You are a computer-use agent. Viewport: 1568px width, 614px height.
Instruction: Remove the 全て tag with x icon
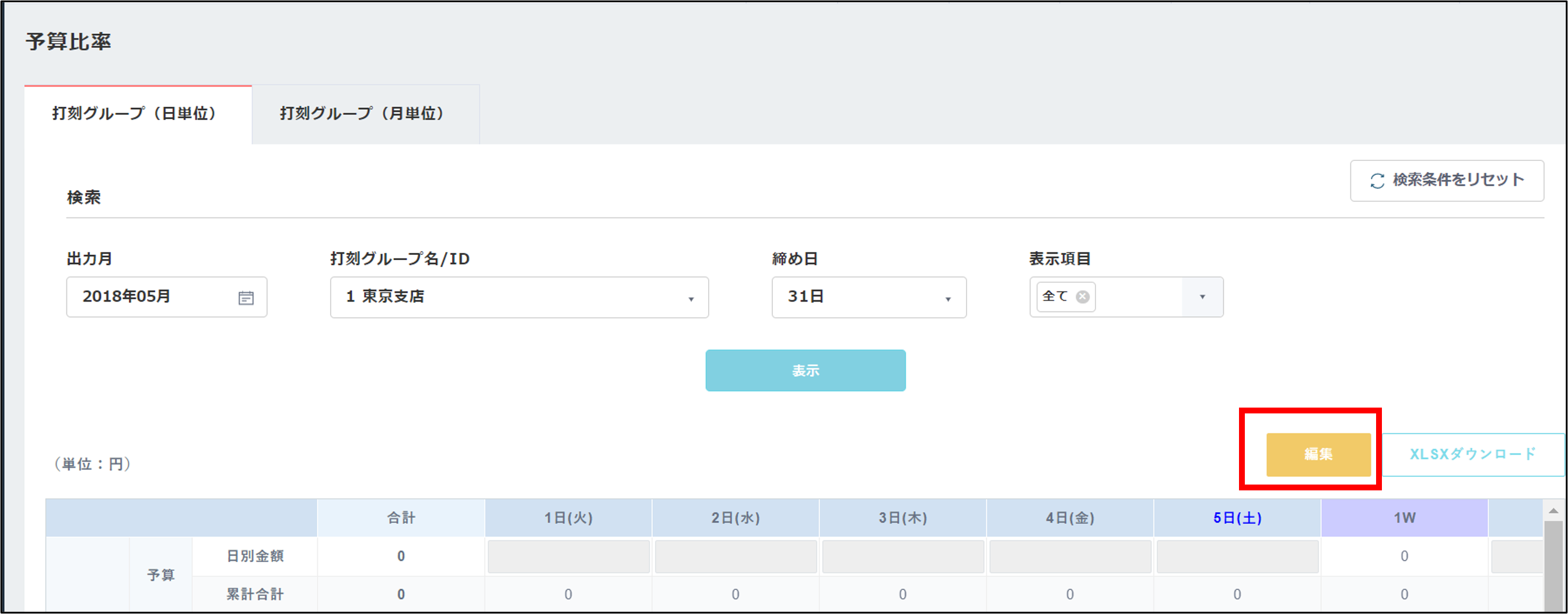(1082, 296)
